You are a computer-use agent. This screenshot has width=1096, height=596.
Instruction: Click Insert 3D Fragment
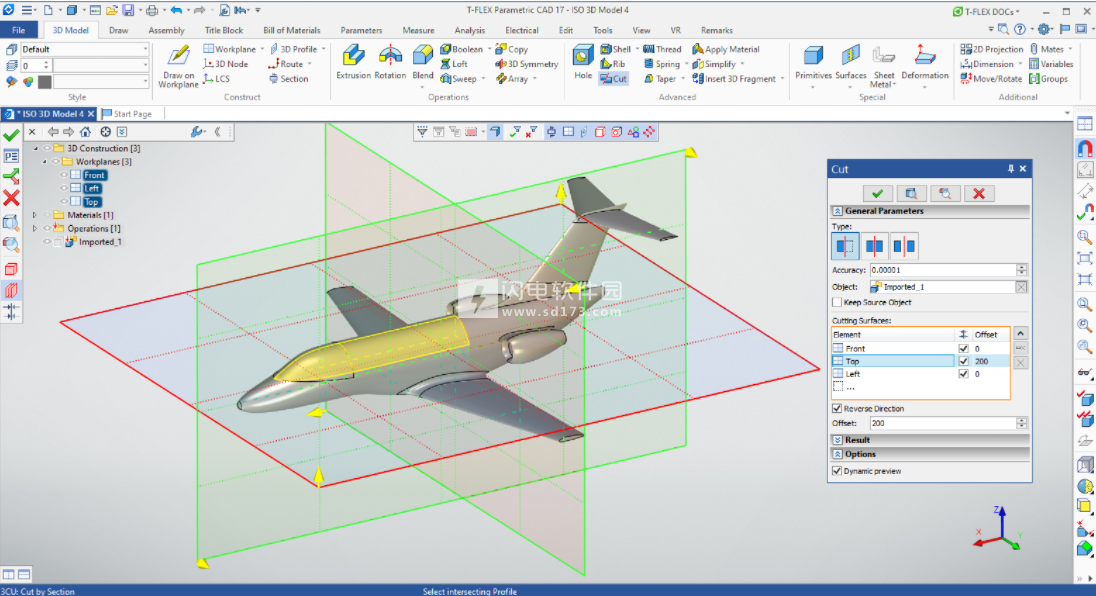[734, 79]
